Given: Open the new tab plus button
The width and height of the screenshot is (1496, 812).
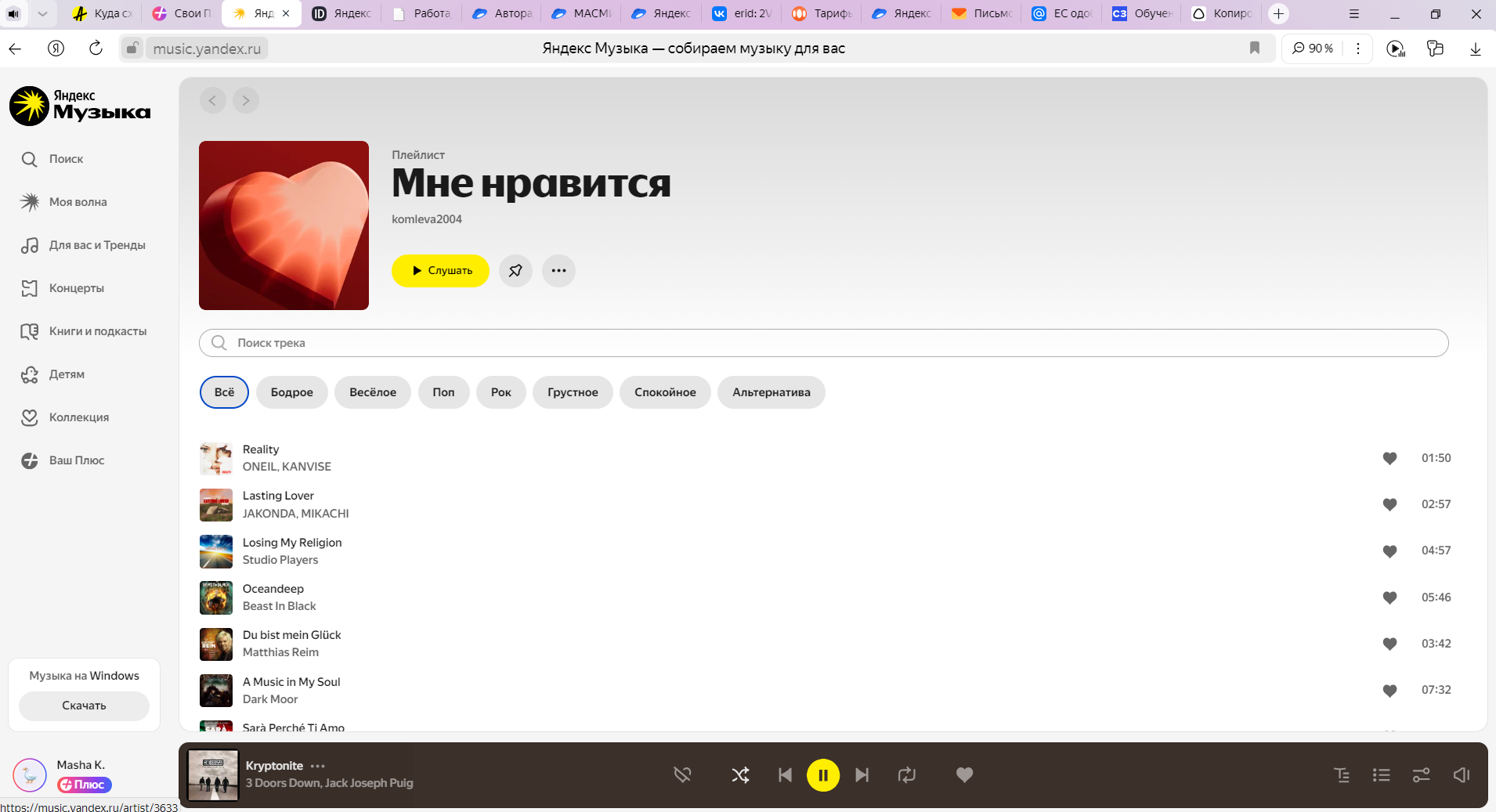Looking at the screenshot, I should point(1278,13).
